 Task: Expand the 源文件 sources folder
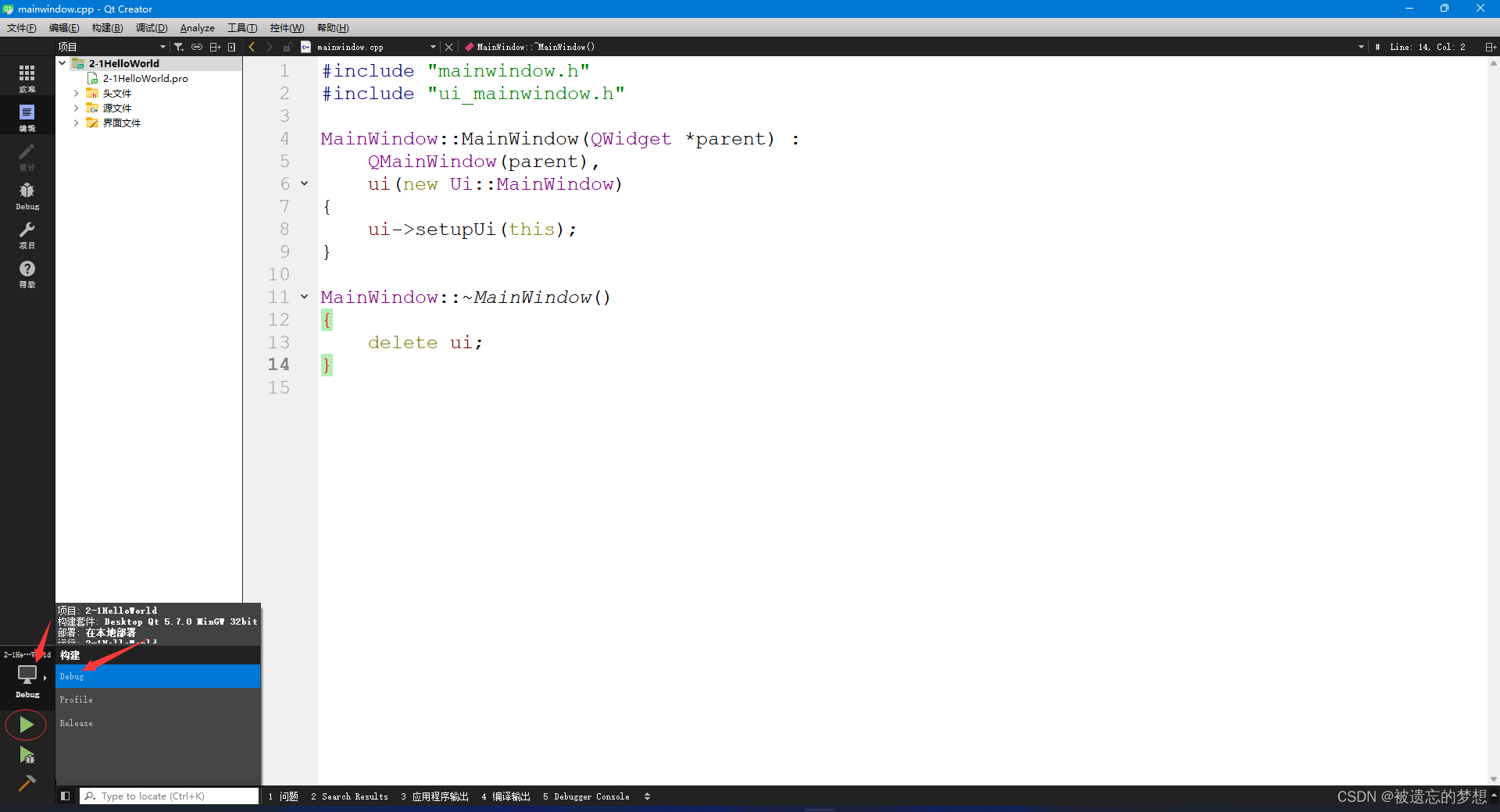point(77,108)
